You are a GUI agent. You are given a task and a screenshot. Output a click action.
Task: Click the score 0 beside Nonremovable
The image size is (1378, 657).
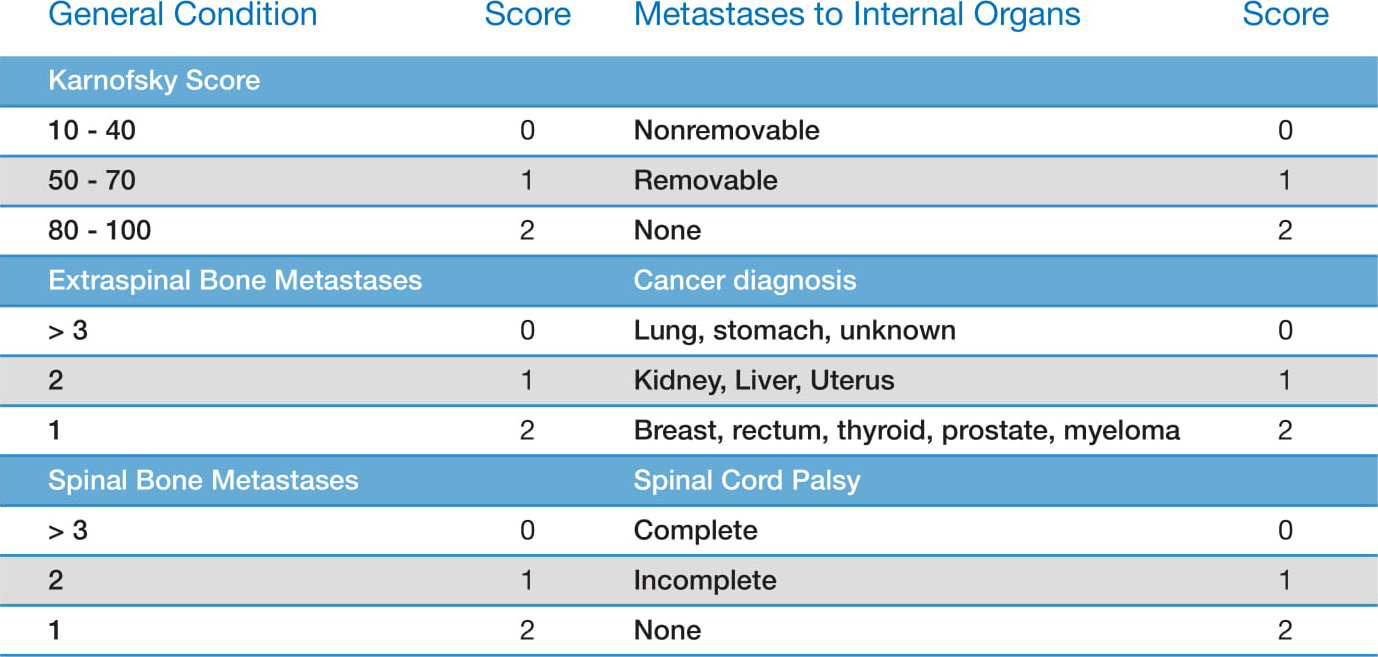[1285, 130]
